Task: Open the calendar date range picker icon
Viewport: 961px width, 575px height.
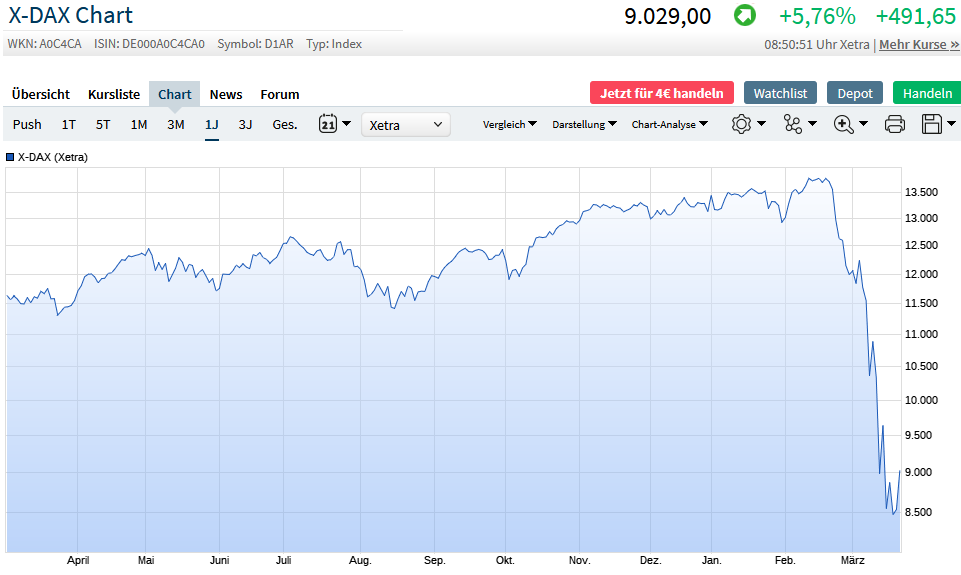Action: [x=328, y=124]
